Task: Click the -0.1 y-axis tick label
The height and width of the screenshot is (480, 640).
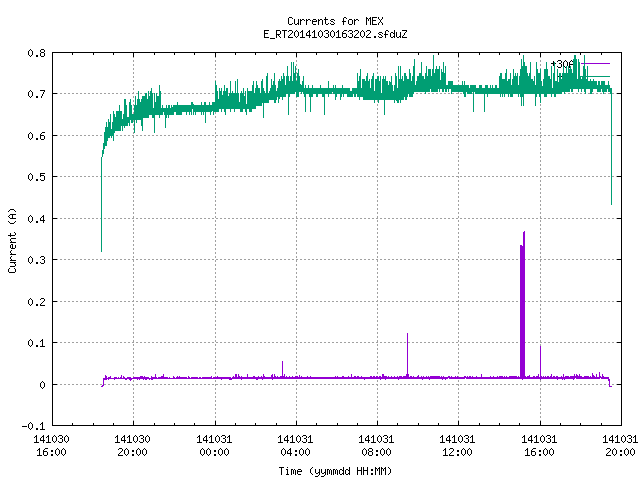Action: click(x=33, y=426)
